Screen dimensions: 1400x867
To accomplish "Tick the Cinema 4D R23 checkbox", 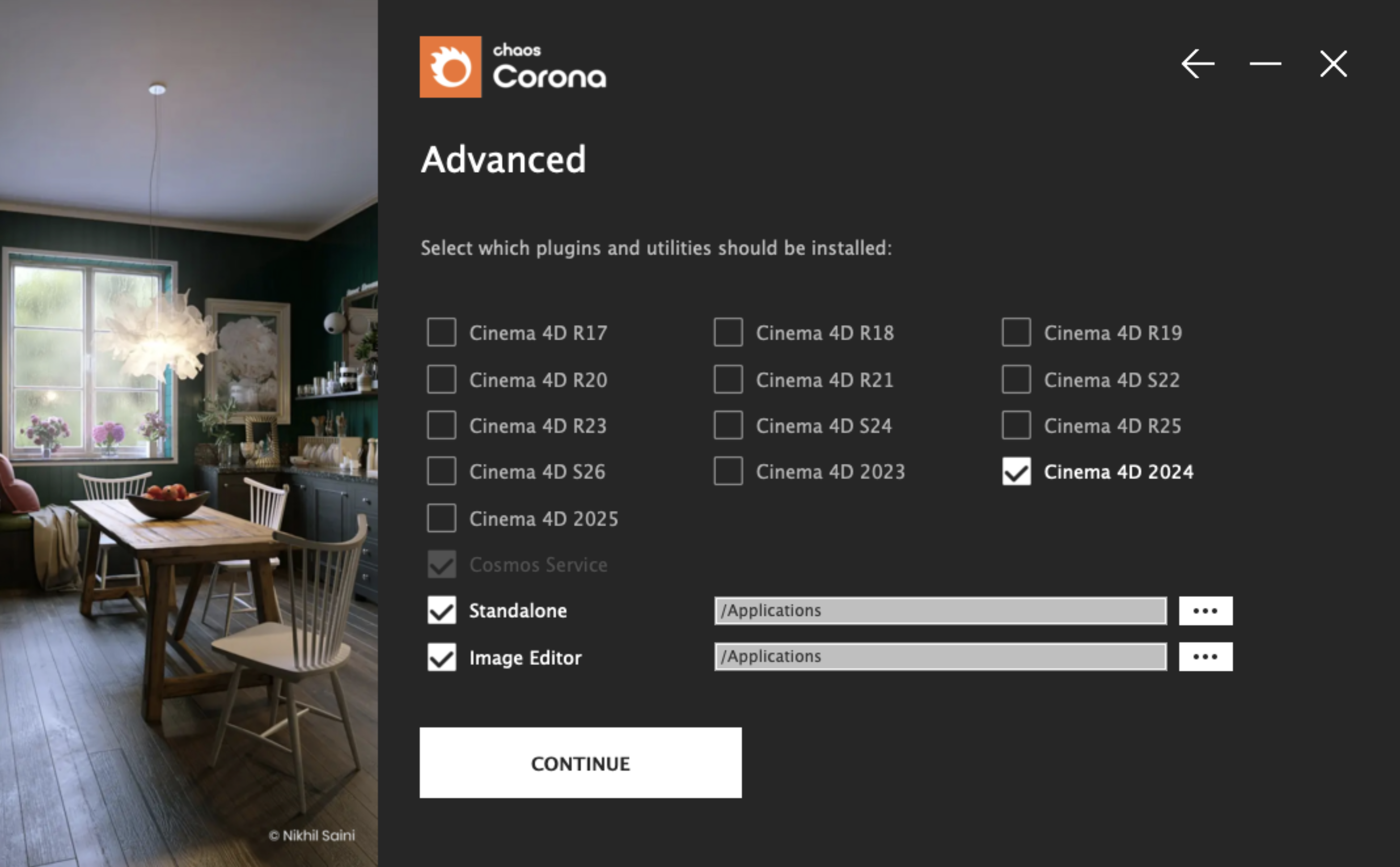I will click(x=442, y=425).
